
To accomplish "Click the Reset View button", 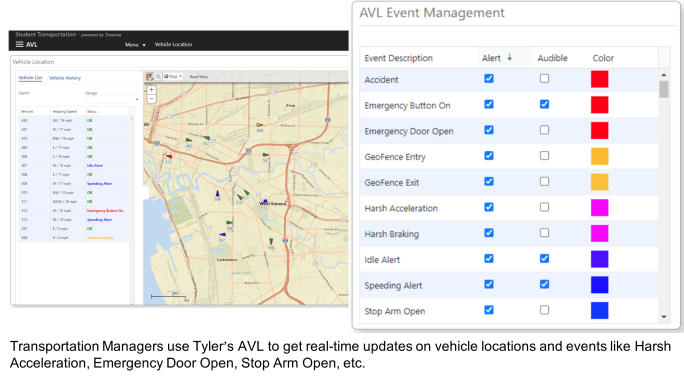I will click(198, 77).
